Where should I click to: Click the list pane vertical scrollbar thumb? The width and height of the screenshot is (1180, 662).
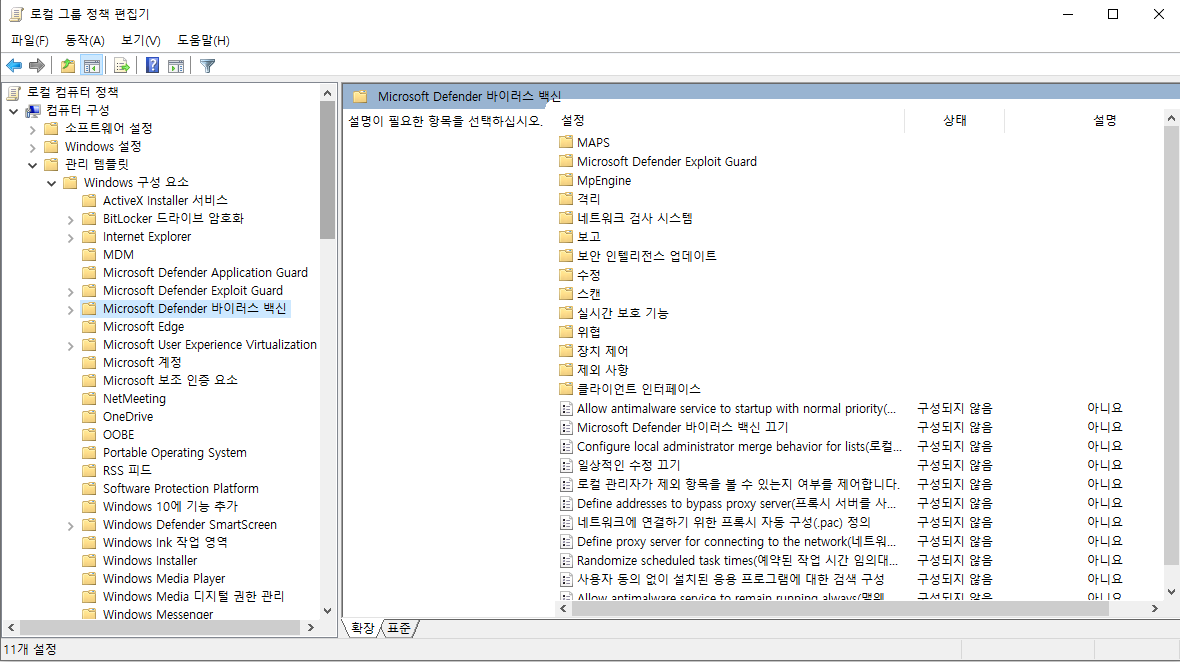point(1171,345)
